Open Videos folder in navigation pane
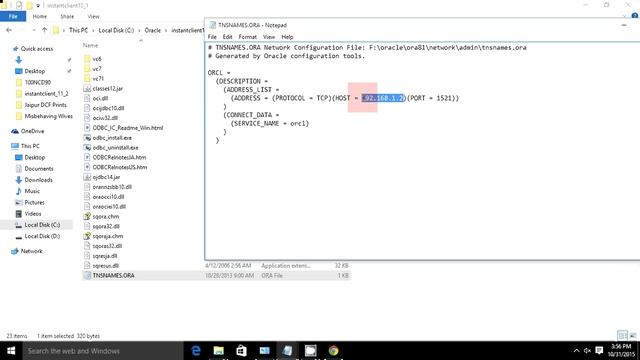The image size is (640, 360). 33,213
